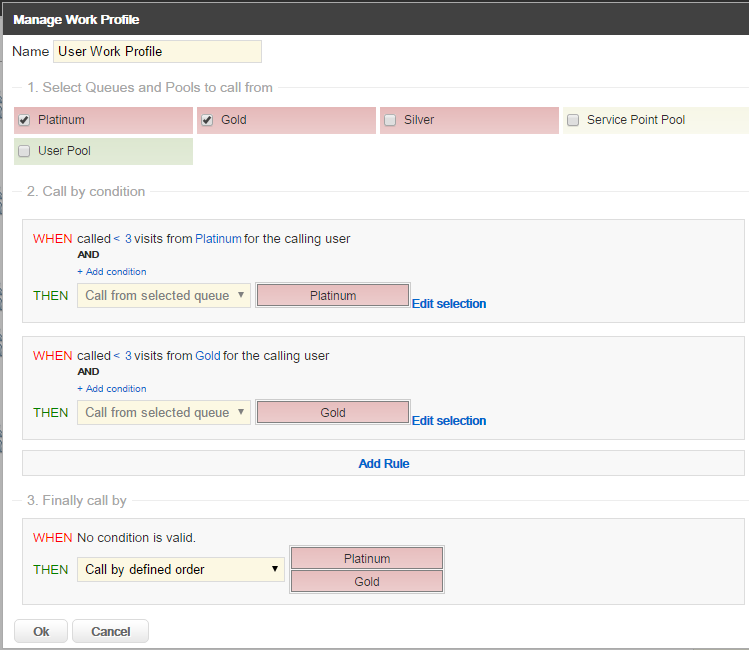Select Platinum swatch in the final order list
This screenshot has width=749, height=650.
367,558
